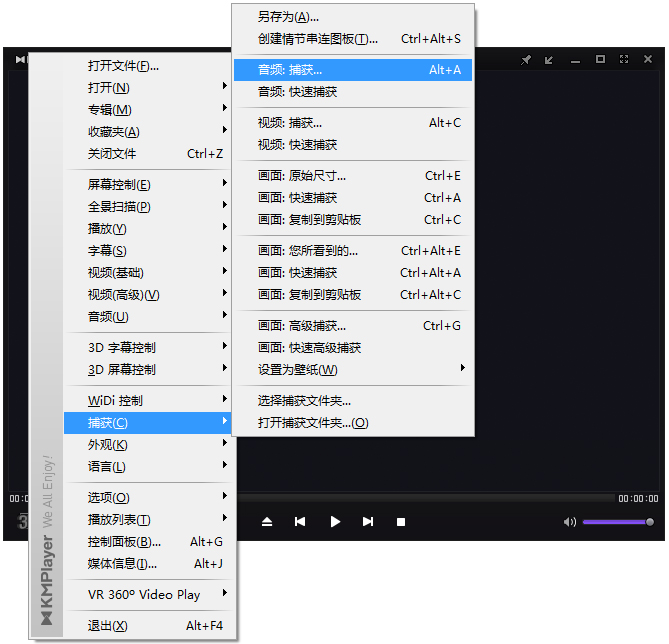Click the previous track button
Viewport: 669px width, 644px height.
(x=300, y=522)
